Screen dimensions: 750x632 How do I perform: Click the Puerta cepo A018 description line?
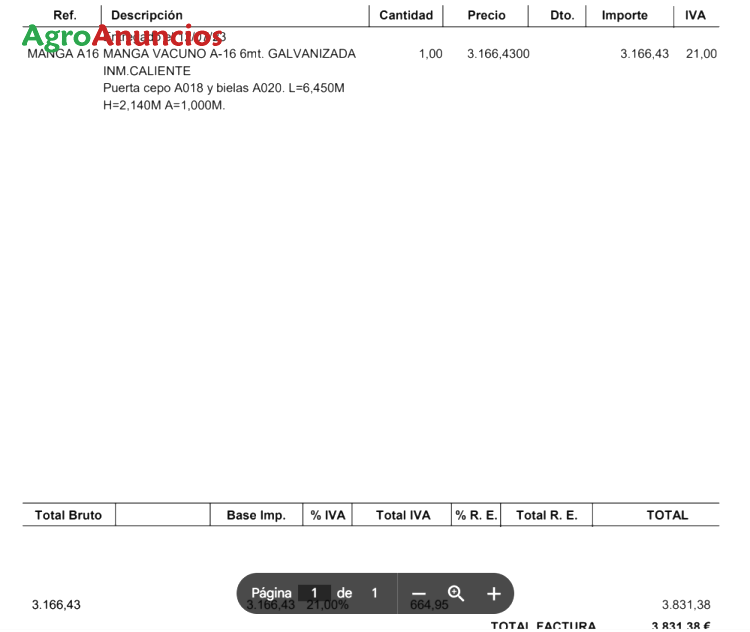[x=224, y=88]
